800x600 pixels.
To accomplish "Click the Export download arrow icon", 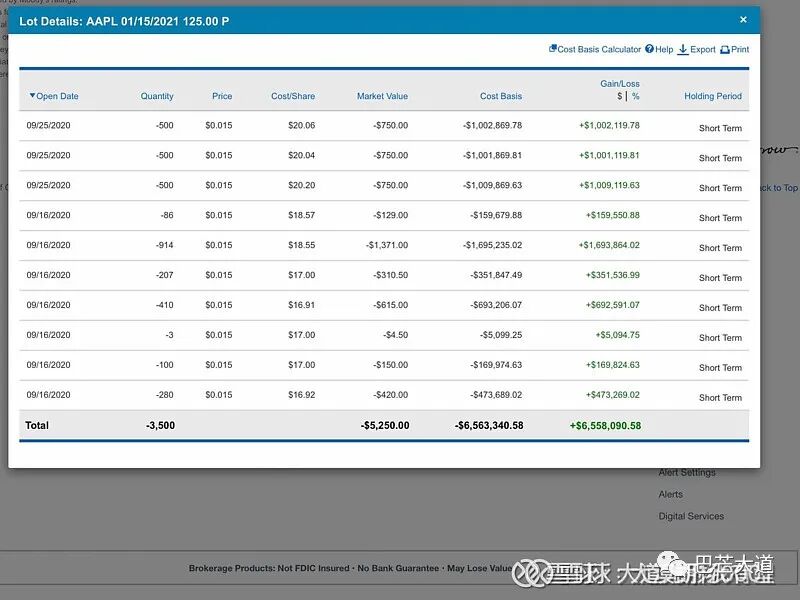I will (x=683, y=49).
